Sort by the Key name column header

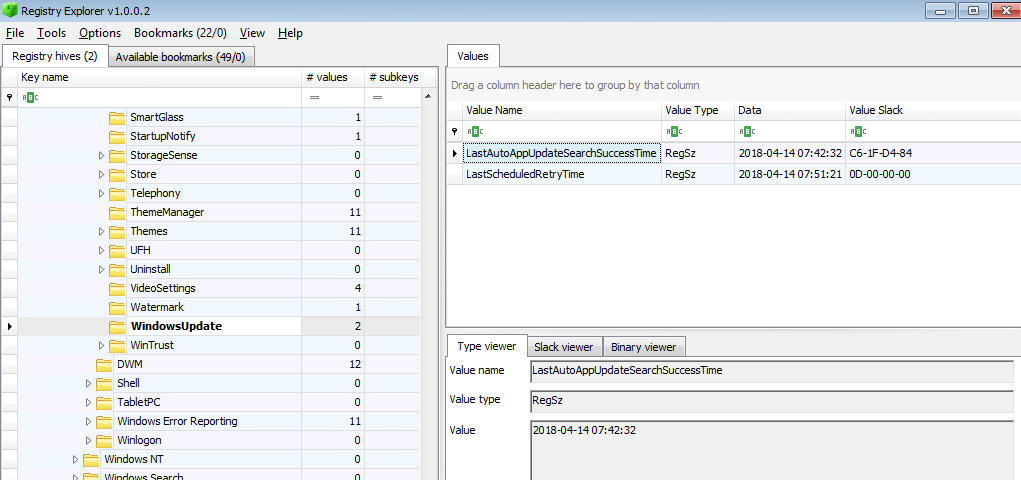click(160, 78)
